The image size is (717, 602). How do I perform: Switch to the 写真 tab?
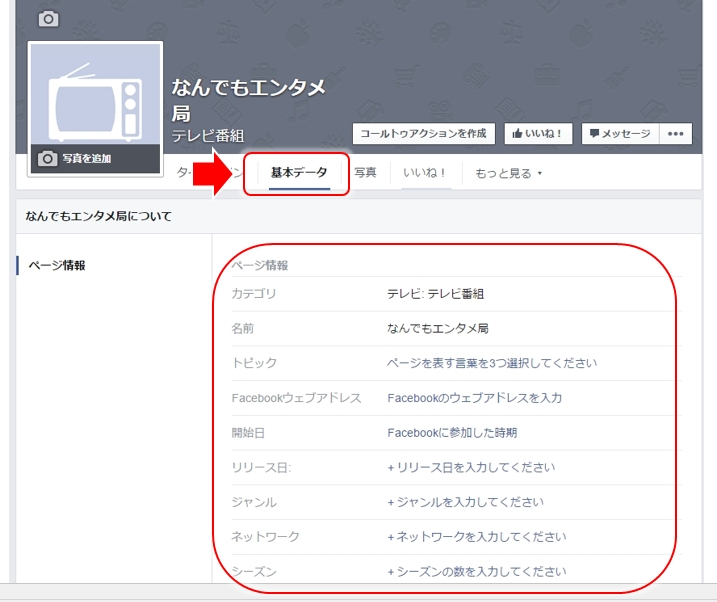click(x=365, y=172)
